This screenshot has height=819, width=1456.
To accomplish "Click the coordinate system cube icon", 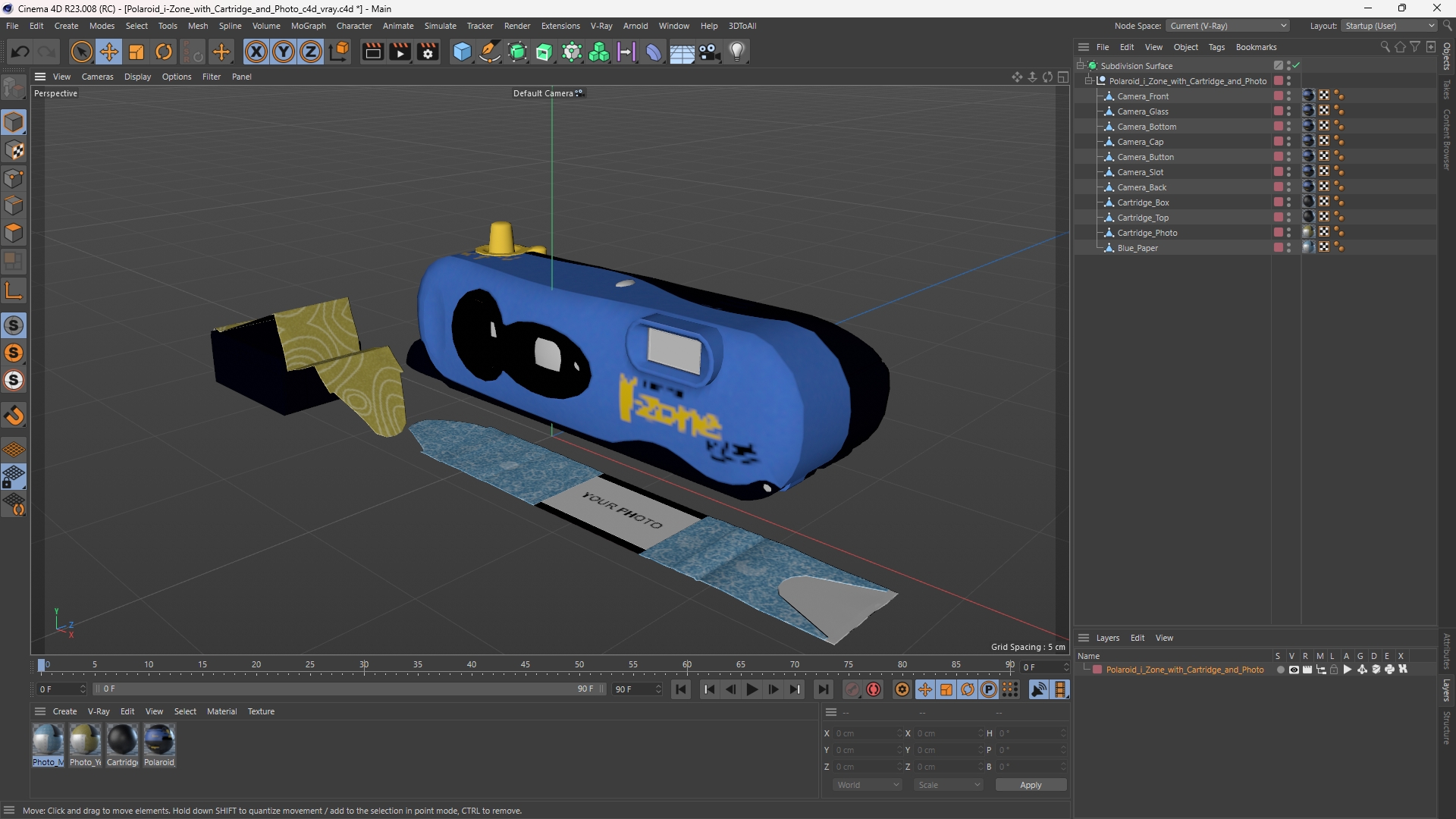I will click(340, 52).
